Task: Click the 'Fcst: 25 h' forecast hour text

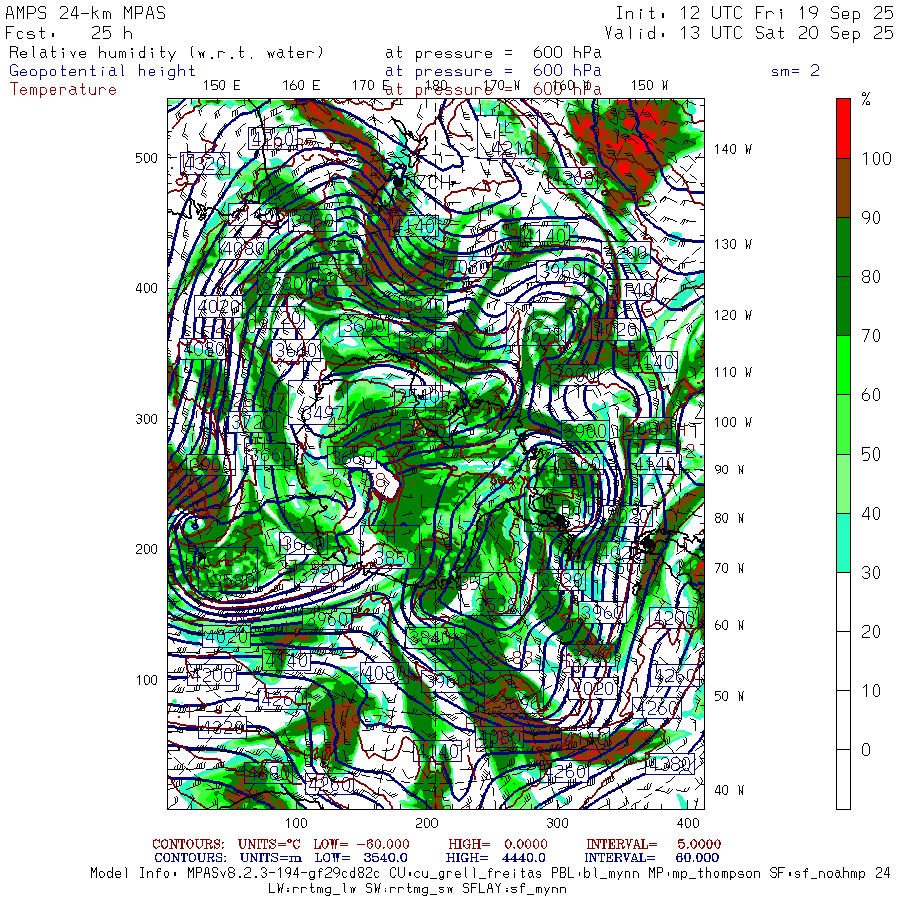Action: pyautogui.click(x=69, y=33)
